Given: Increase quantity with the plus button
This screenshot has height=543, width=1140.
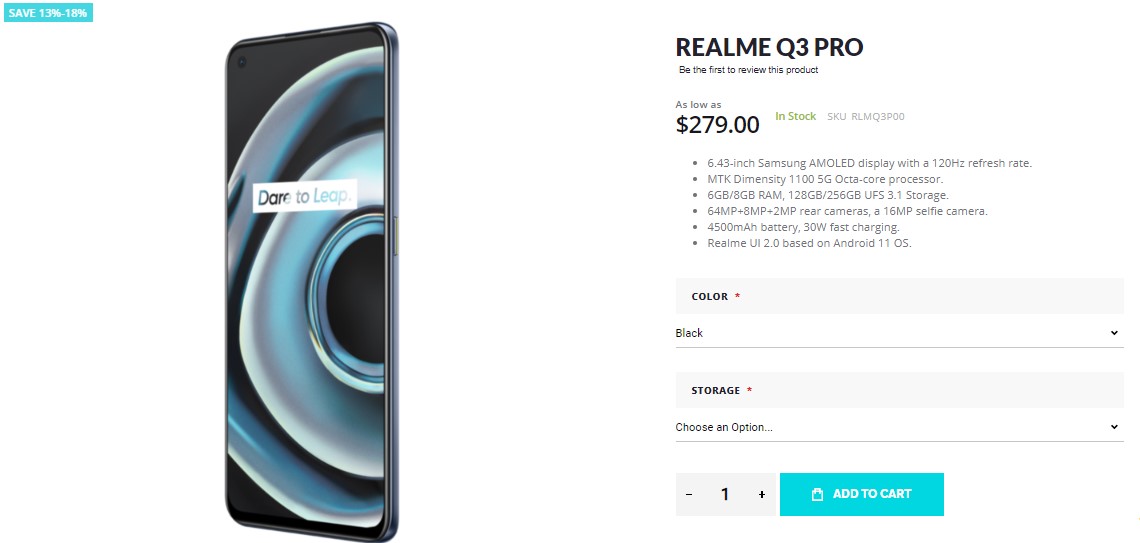Looking at the screenshot, I should click(762, 495).
